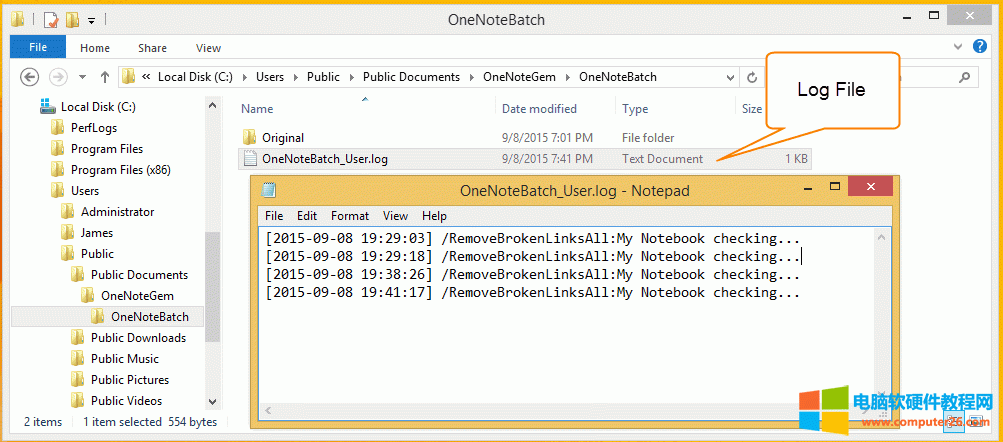Viewport: 1003px width, 442px height.
Task: Open the Share ribbon tab
Action: tap(153, 48)
